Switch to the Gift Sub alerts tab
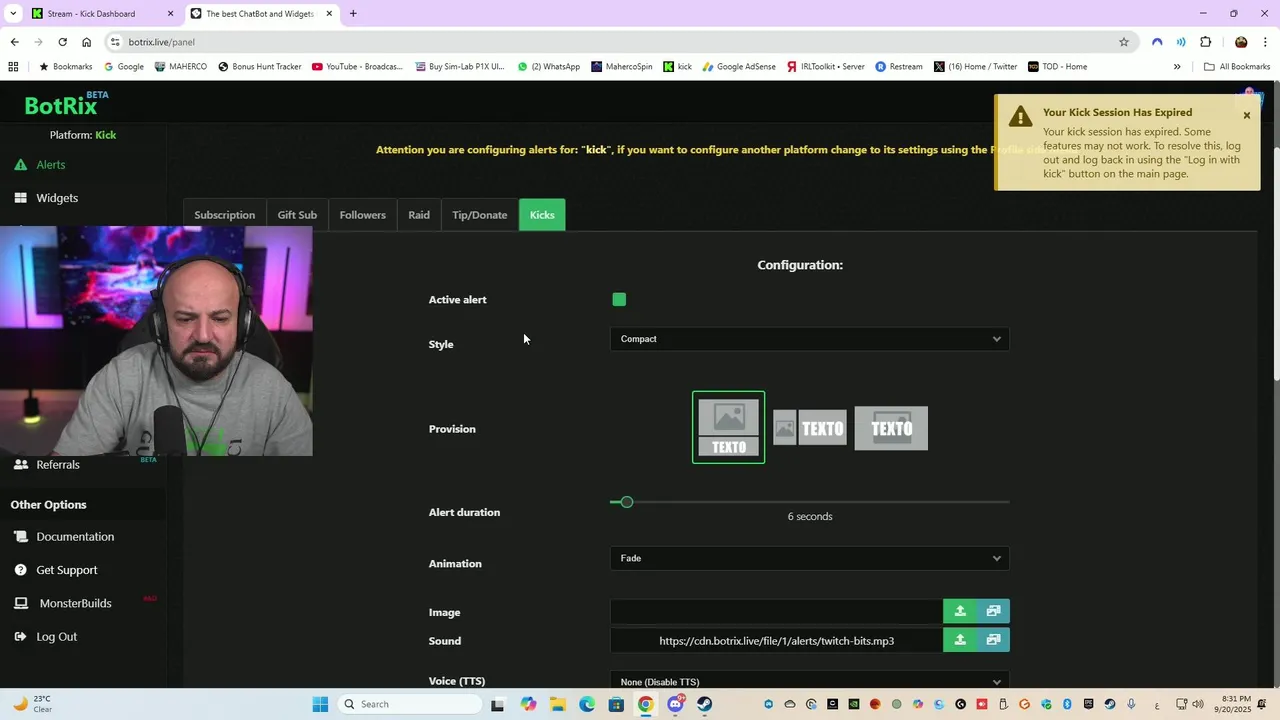Viewport: 1280px width, 720px height. click(x=297, y=215)
